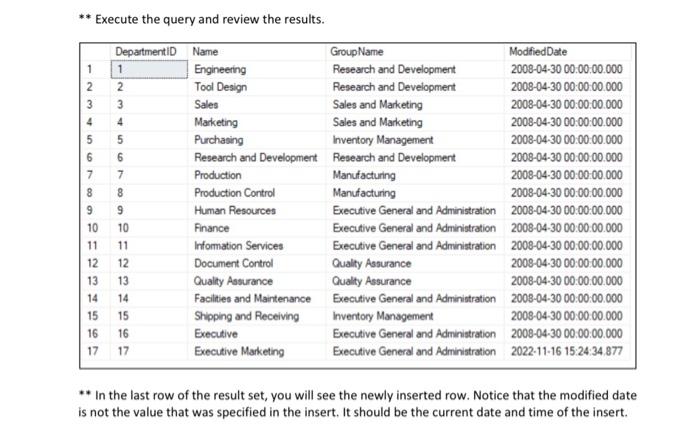The height and width of the screenshot is (433, 700).
Task: Select the Finance name cell
Action: 257,228
